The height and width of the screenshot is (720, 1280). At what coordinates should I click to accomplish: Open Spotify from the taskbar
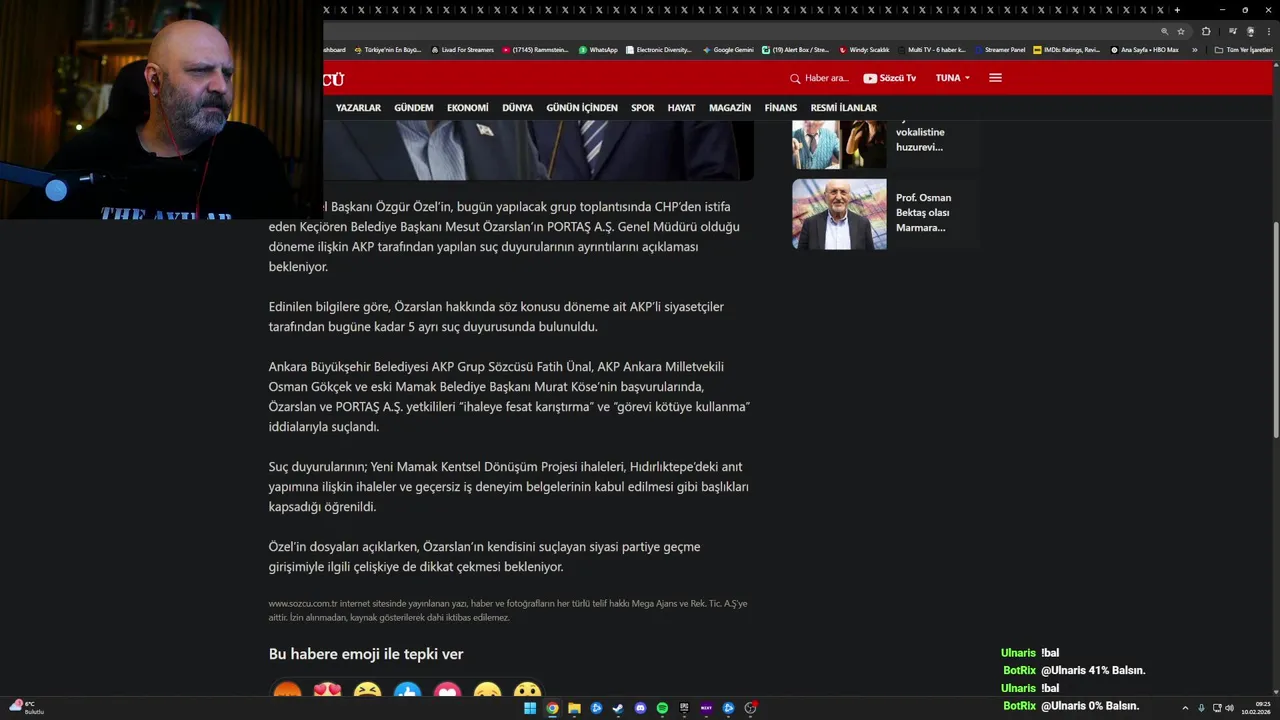[x=662, y=708]
